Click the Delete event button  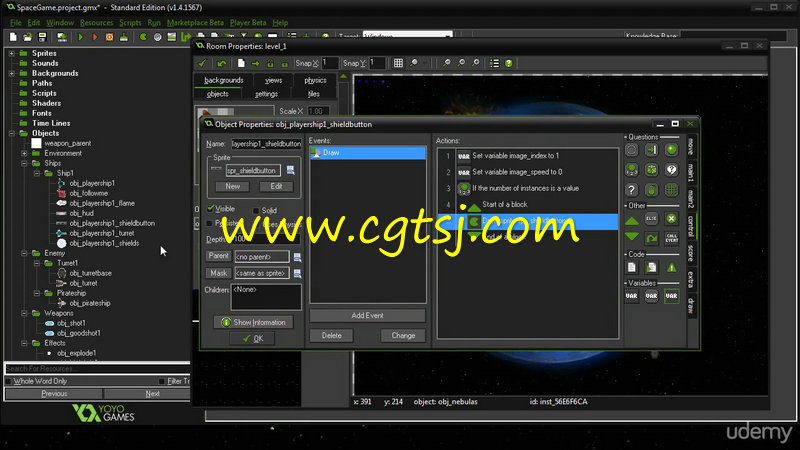coord(332,336)
